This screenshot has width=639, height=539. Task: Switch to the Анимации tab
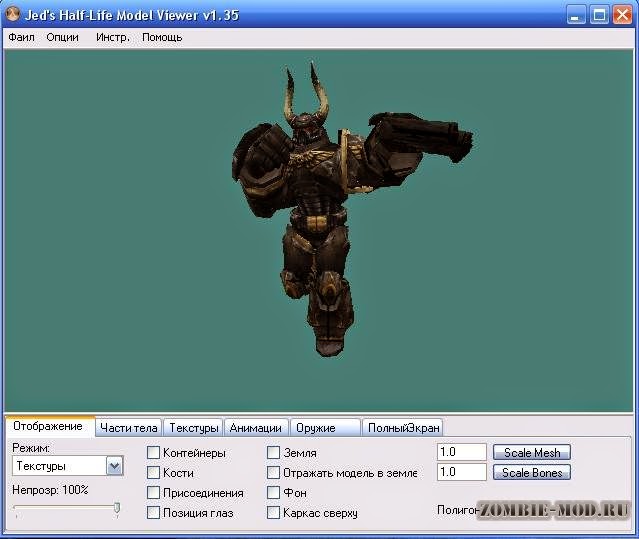pos(256,428)
